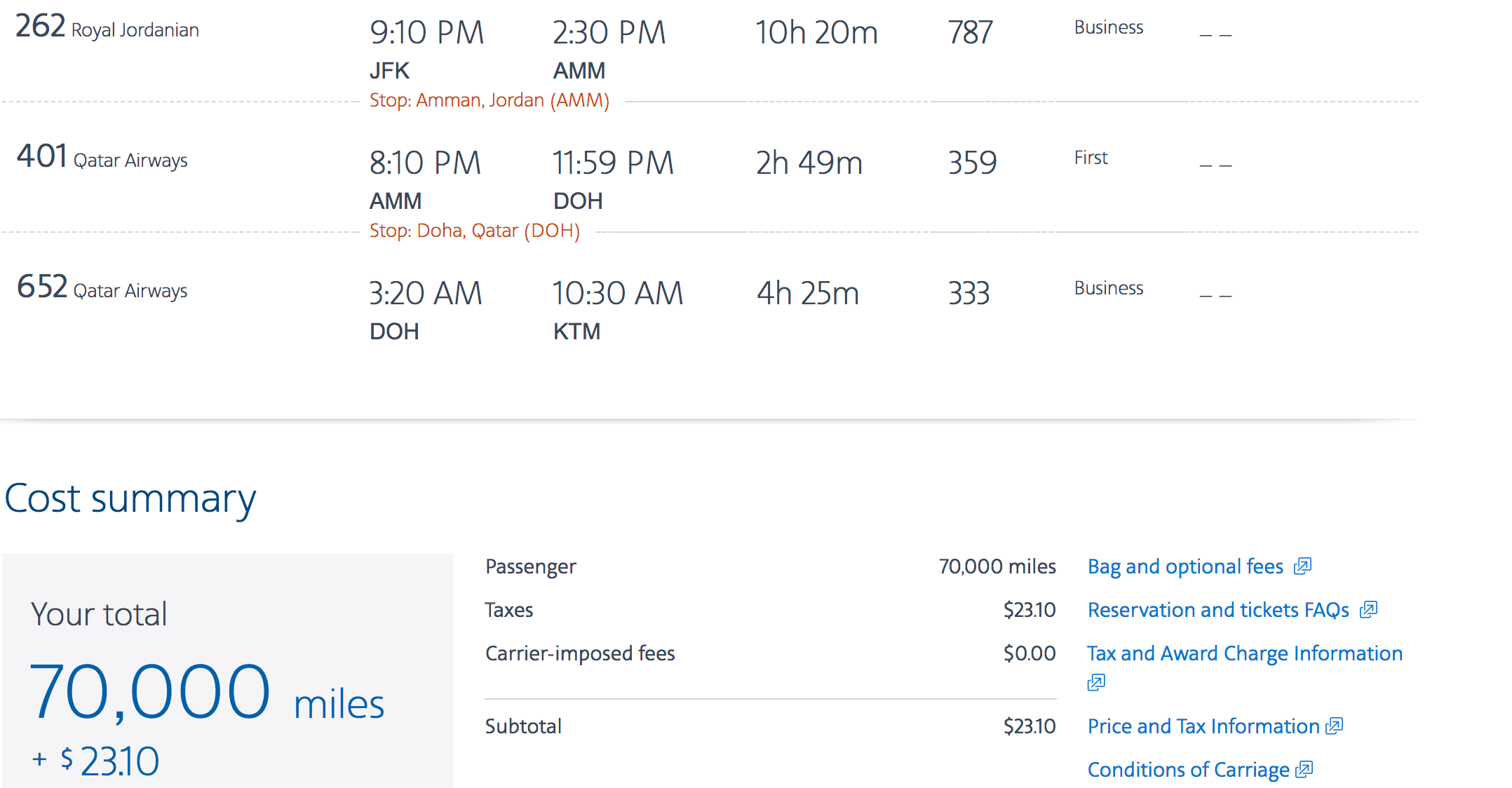The width and height of the screenshot is (1512, 788).
Task: Select Royal Jordanian flight 262 number
Action: click(41, 27)
